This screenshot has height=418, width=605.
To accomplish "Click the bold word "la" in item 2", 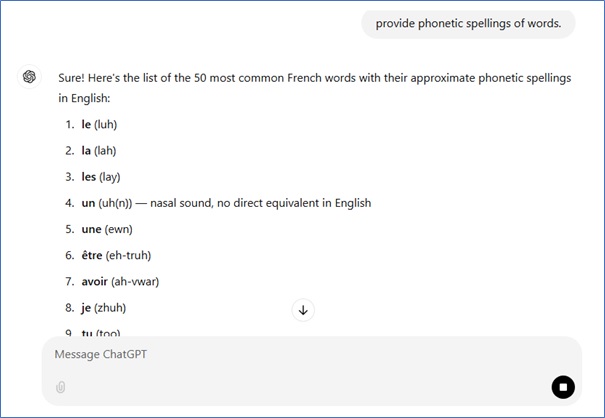I will click(86, 150).
